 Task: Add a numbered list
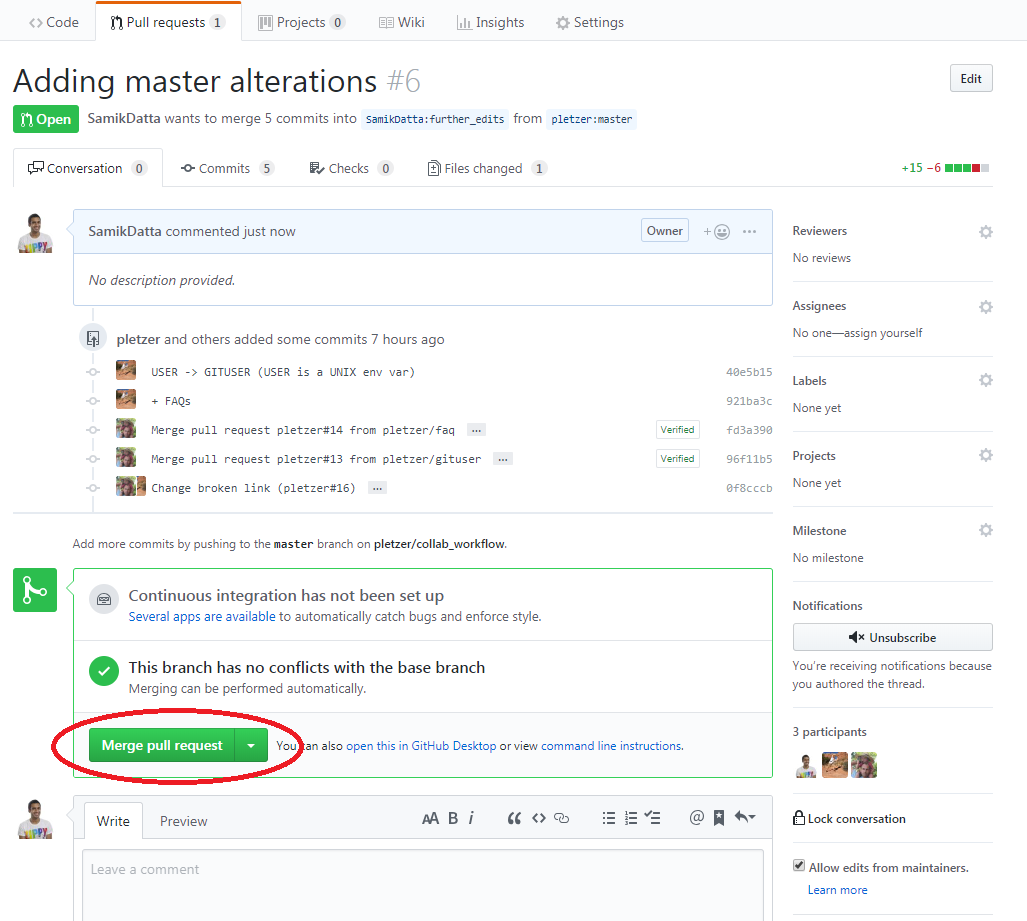point(631,818)
